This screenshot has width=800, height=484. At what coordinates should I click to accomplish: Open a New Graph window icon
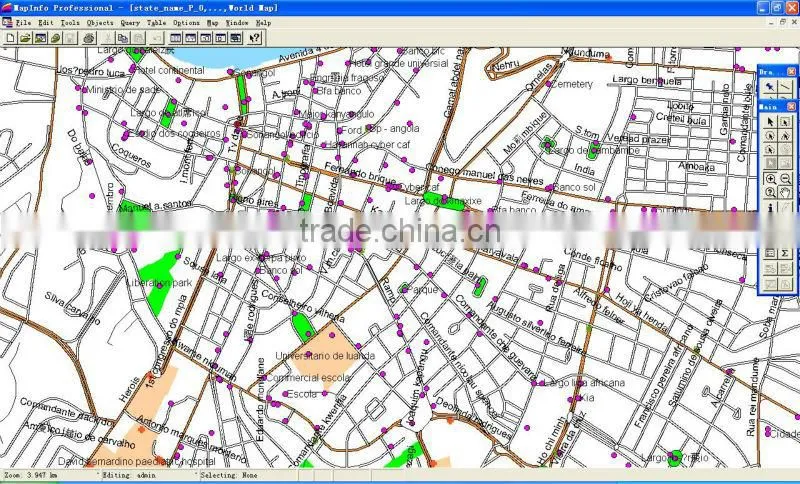coord(205,38)
